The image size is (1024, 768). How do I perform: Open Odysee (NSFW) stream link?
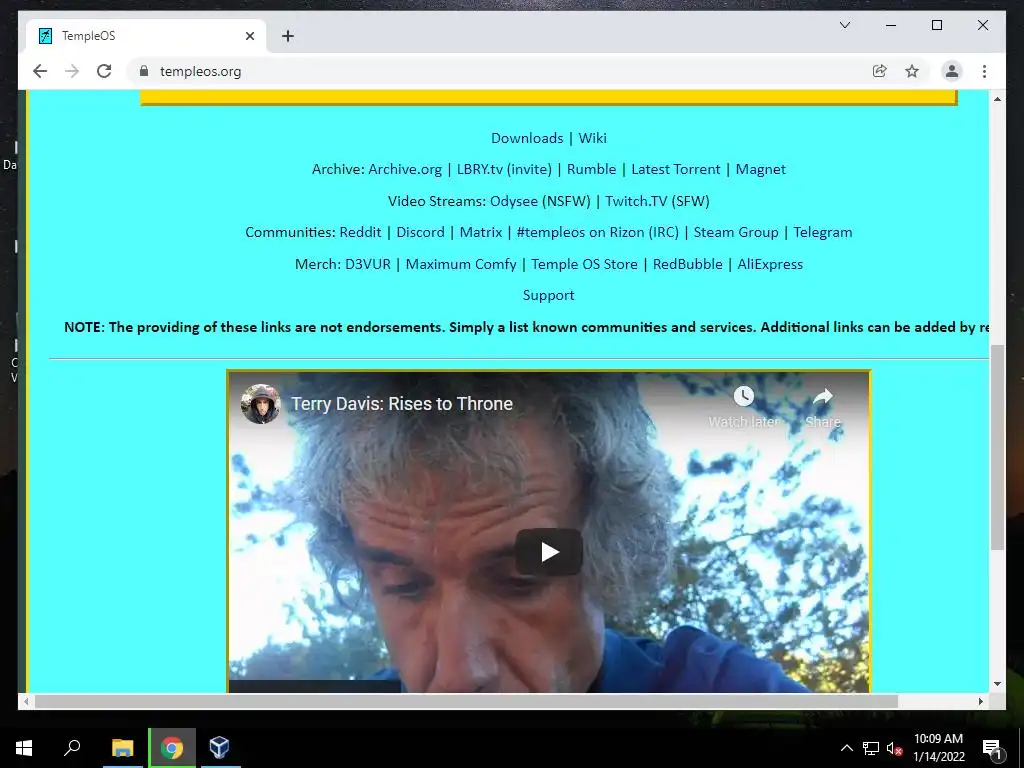[540, 201]
